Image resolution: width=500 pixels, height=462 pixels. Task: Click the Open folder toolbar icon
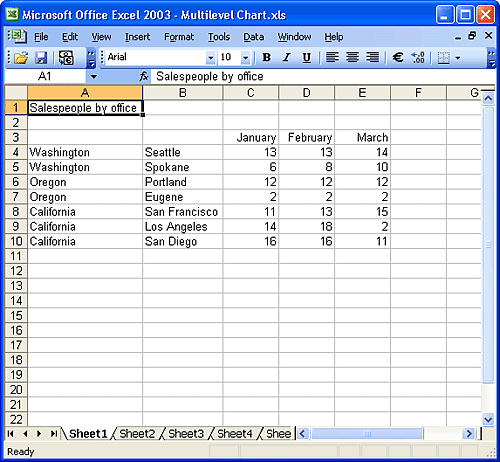point(21,58)
